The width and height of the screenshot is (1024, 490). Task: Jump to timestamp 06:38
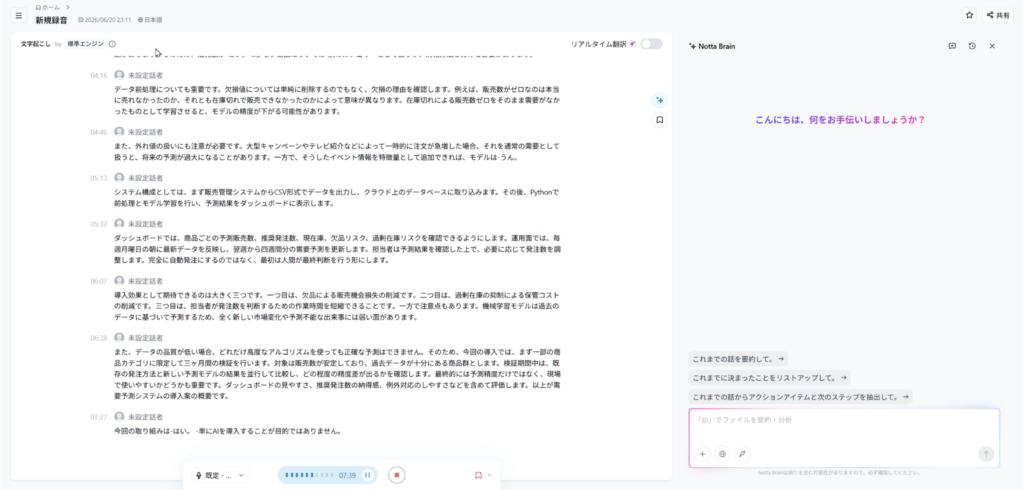pyautogui.click(x=99, y=338)
